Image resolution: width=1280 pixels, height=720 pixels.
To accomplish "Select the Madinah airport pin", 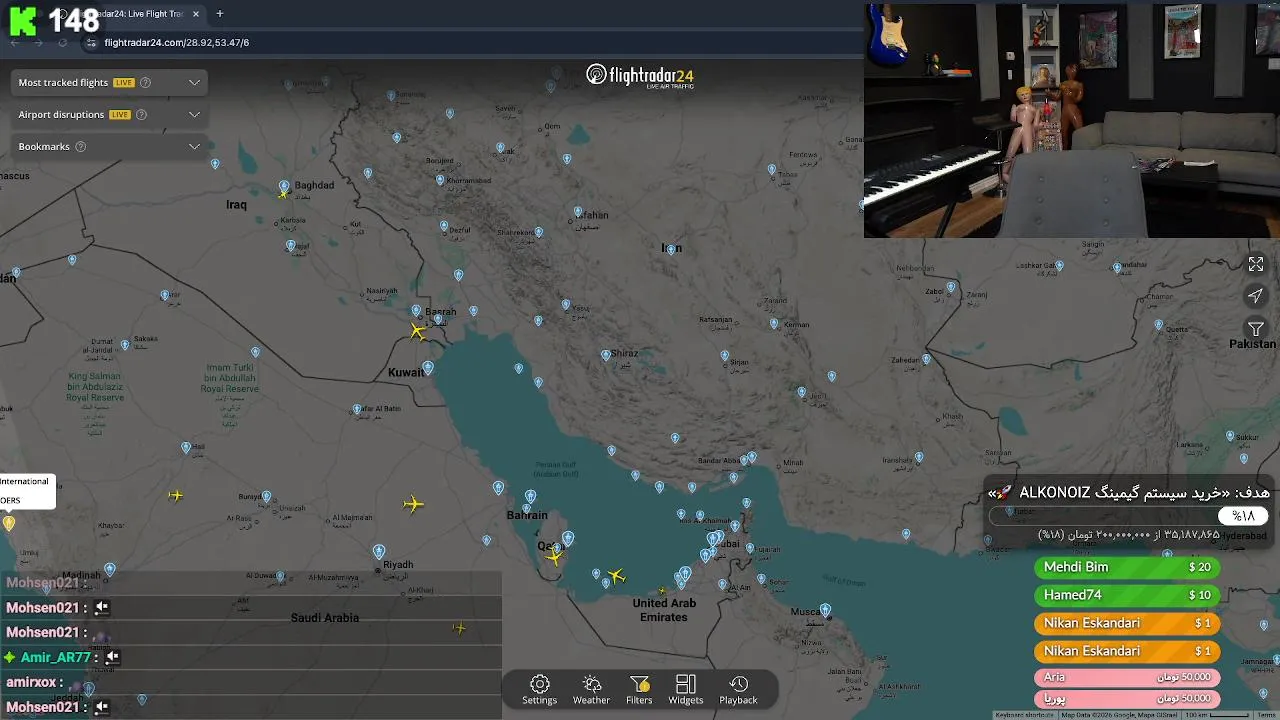I will (x=110, y=570).
